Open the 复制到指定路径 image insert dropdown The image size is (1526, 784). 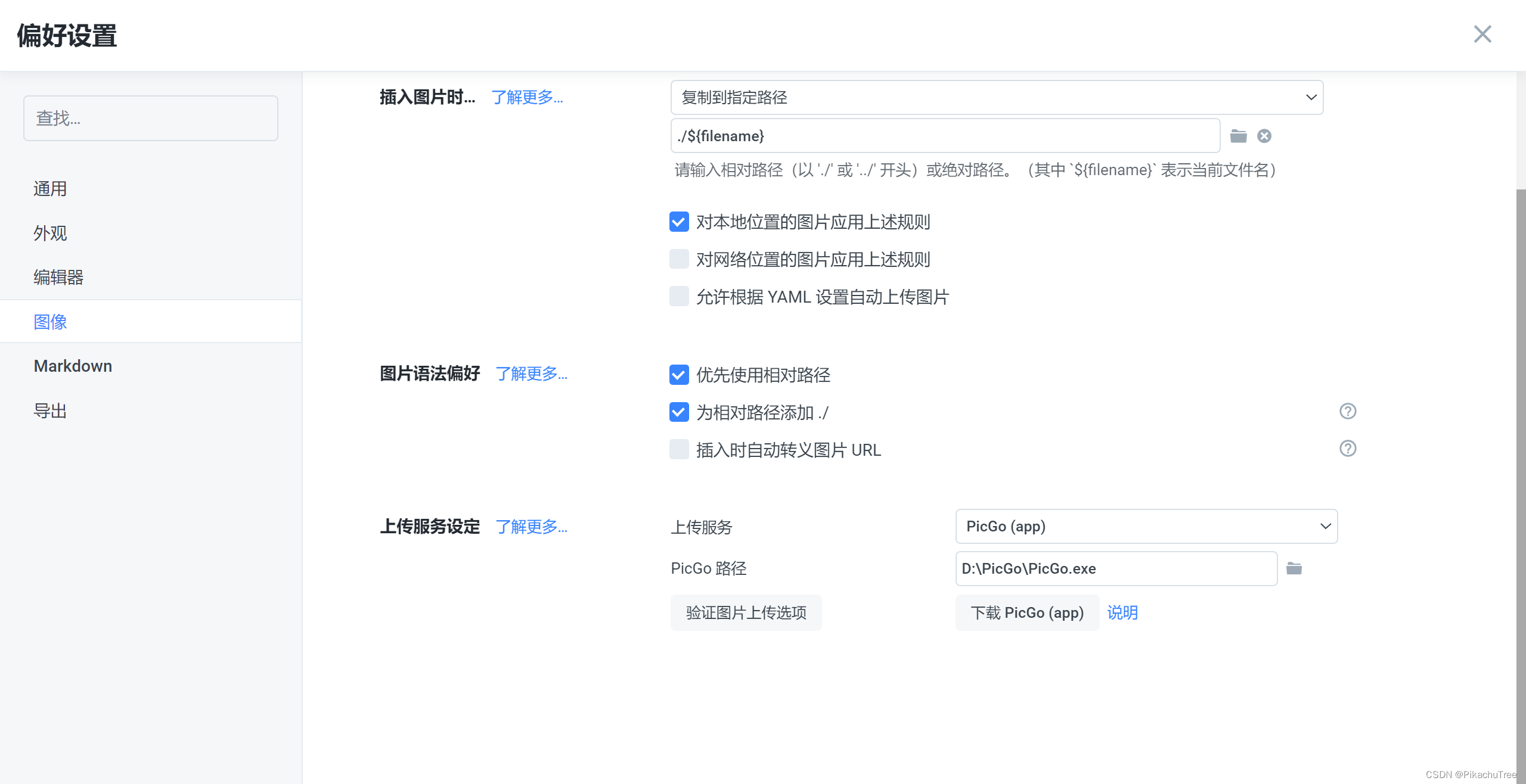coord(997,97)
